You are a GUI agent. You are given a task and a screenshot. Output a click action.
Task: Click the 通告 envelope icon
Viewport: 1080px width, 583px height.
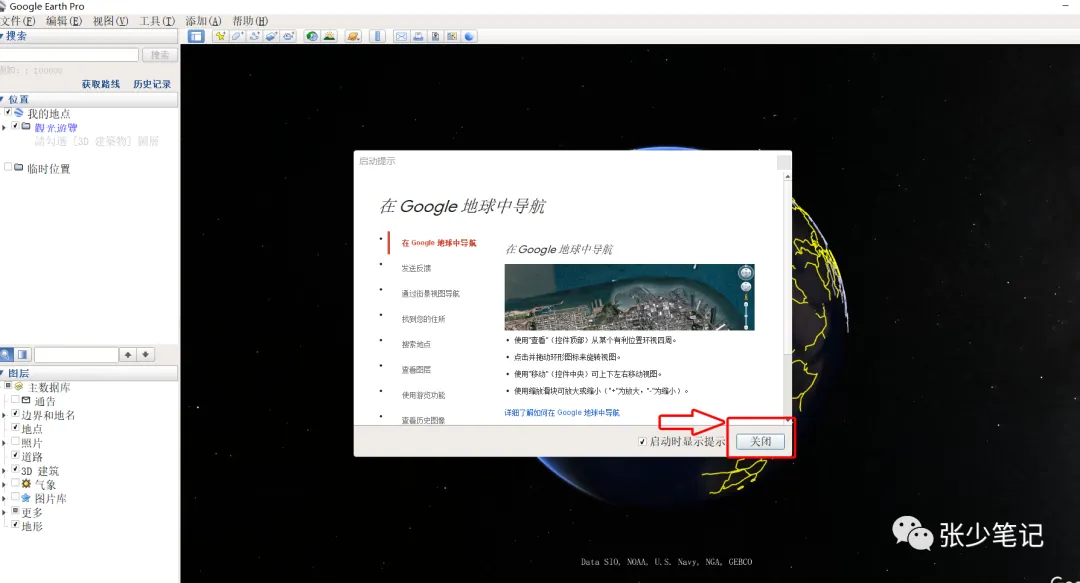click(x=26, y=400)
